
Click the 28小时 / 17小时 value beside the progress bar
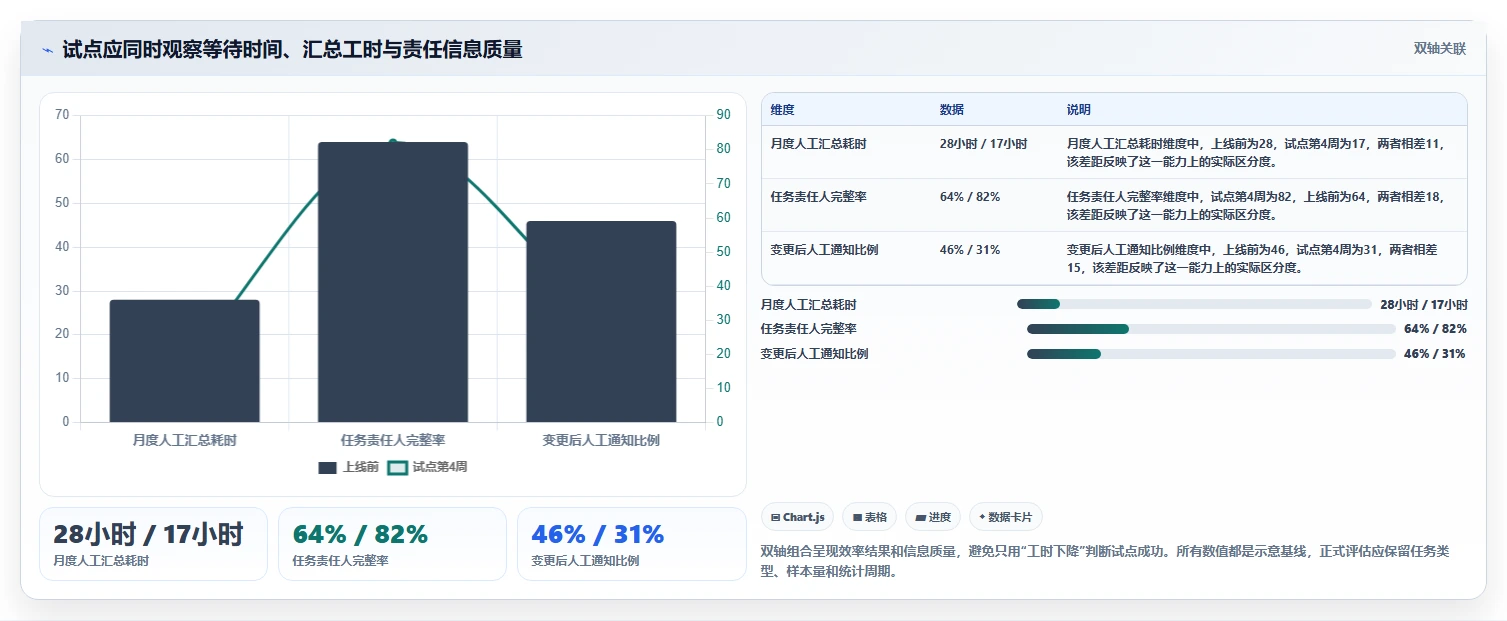(1423, 305)
